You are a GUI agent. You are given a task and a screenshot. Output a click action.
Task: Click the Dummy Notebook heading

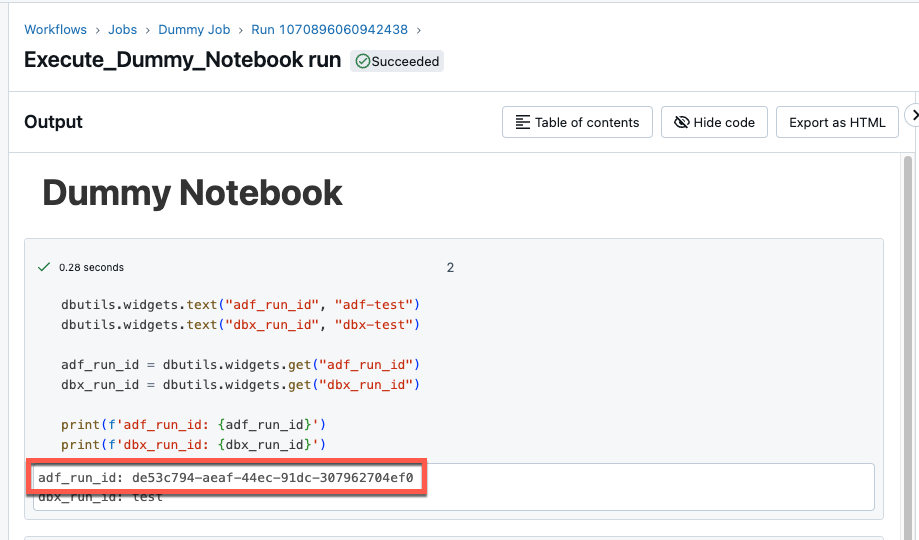(x=192, y=193)
